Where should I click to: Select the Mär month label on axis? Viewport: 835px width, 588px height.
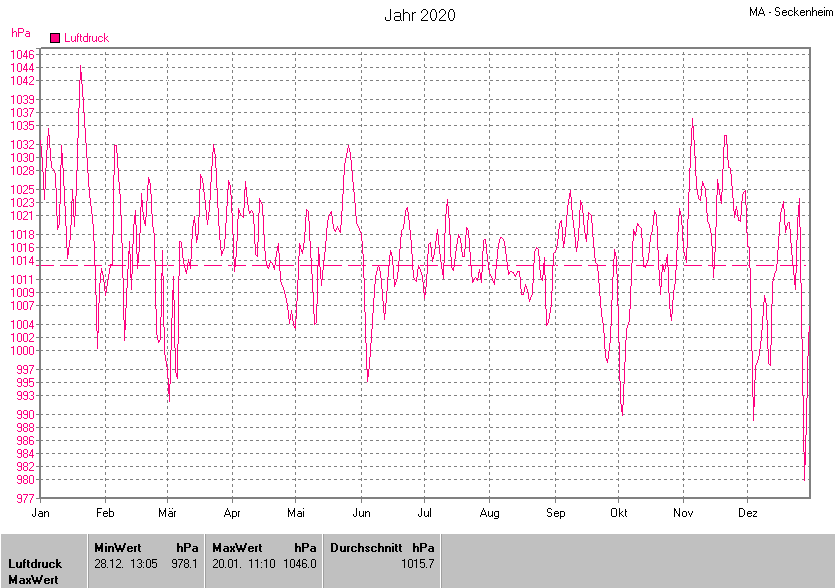[x=168, y=513]
